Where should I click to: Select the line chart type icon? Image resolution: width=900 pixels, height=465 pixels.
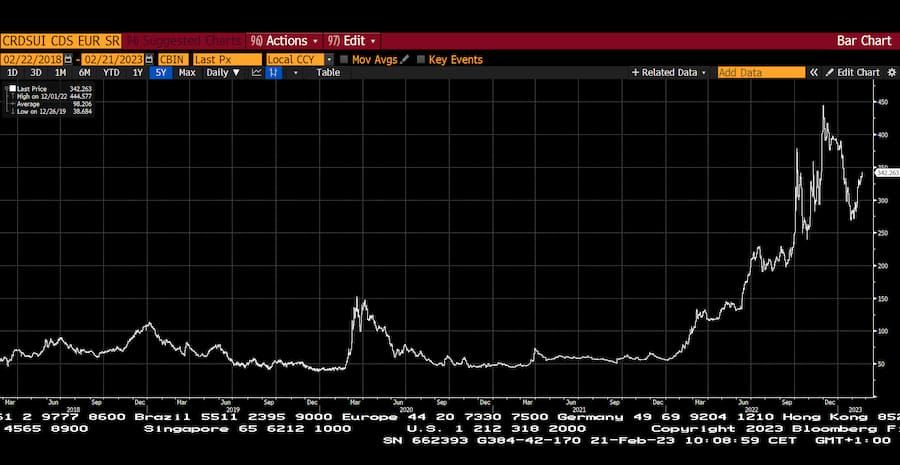(257, 73)
